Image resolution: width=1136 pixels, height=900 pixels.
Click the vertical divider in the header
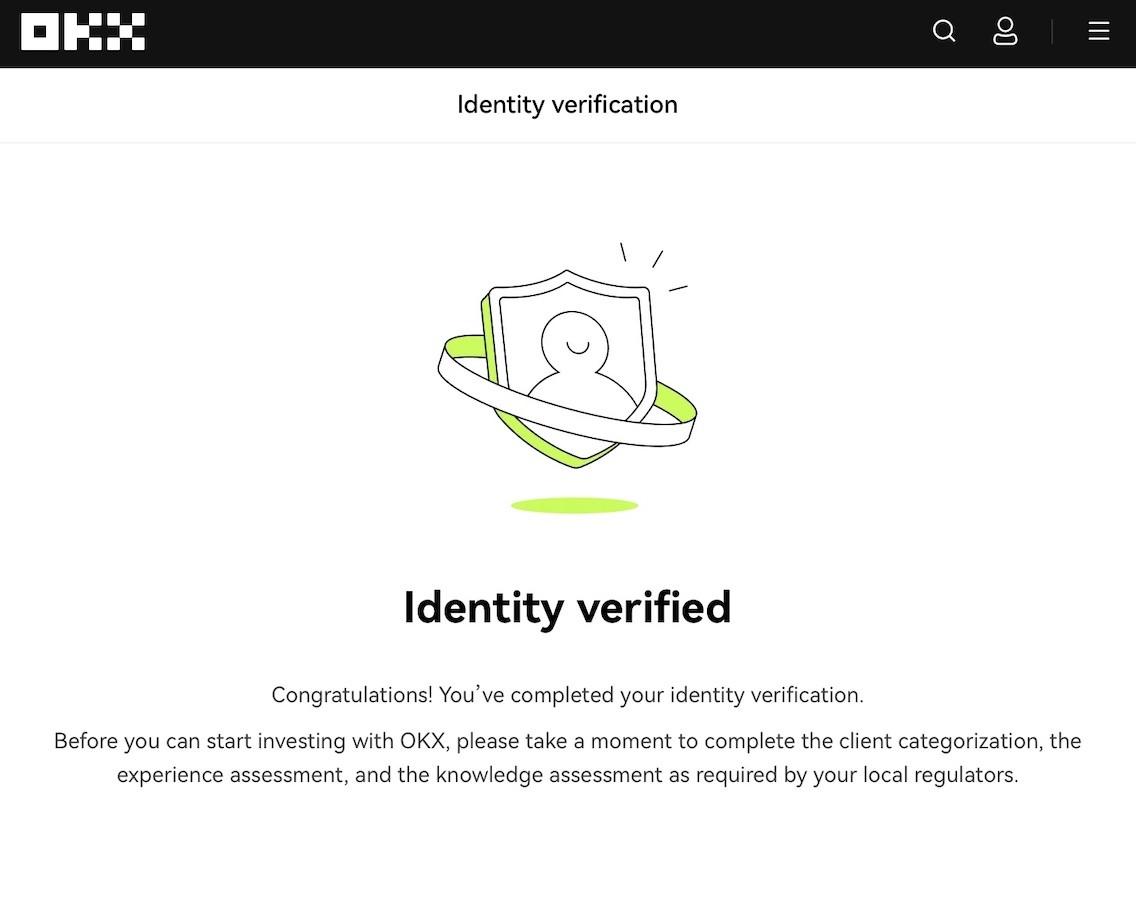click(x=1052, y=32)
